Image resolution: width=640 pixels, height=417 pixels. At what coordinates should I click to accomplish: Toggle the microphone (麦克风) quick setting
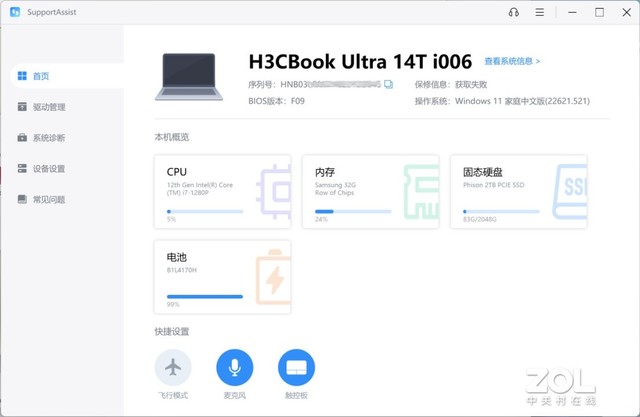pyautogui.click(x=235, y=367)
